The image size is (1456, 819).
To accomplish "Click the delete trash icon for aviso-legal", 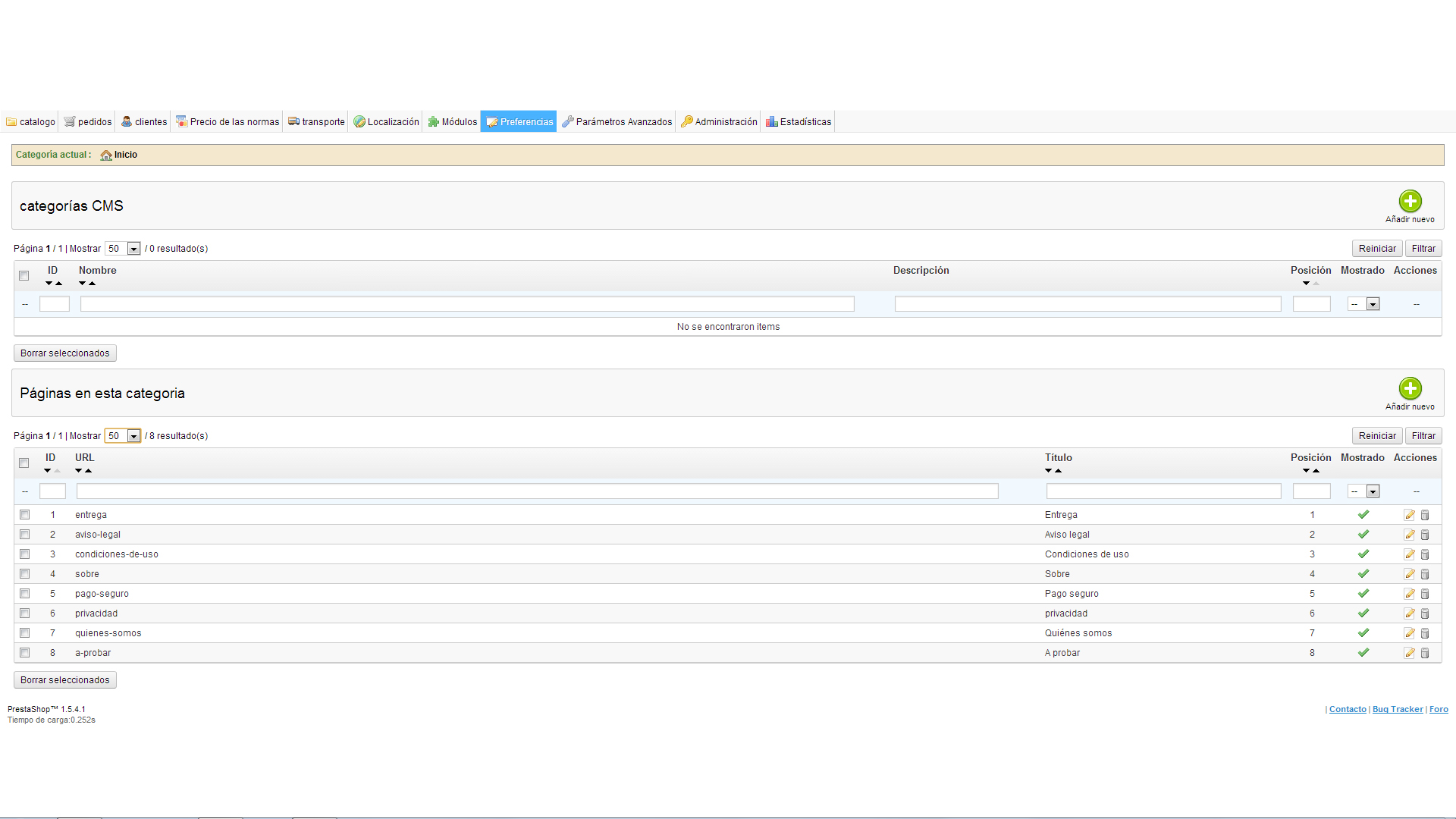I will [1425, 535].
